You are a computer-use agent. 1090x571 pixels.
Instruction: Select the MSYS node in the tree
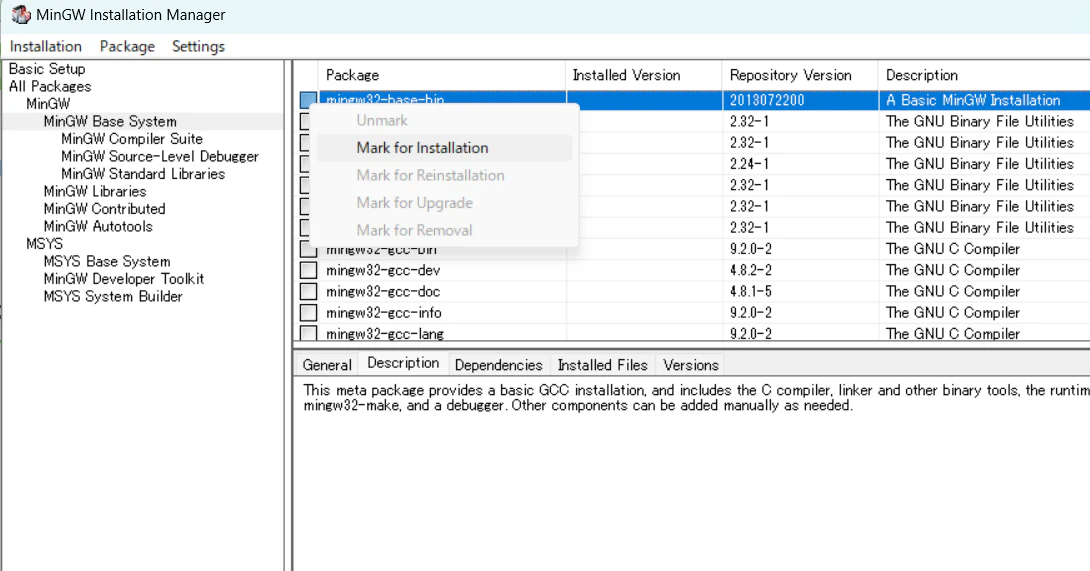[x=44, y=244]
